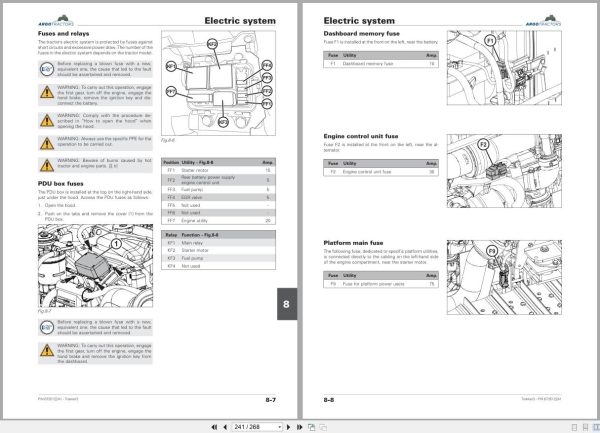Image resolution: width=600 pixels, height=433 pixels.
Task: Click the 'Dashboard memory fuse' heading
Action: click(x=362, y=34)
